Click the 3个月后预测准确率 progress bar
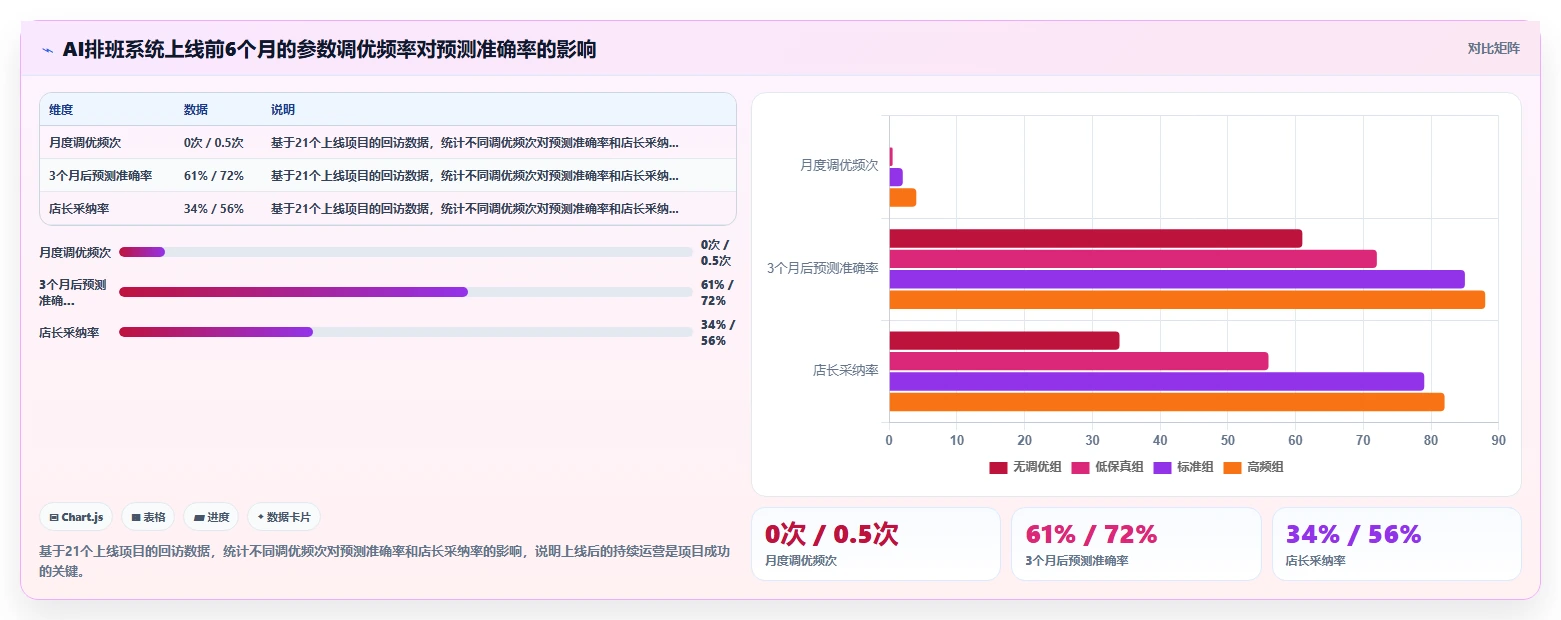The width and height of the screenshot is (1561, 620). 405,292
